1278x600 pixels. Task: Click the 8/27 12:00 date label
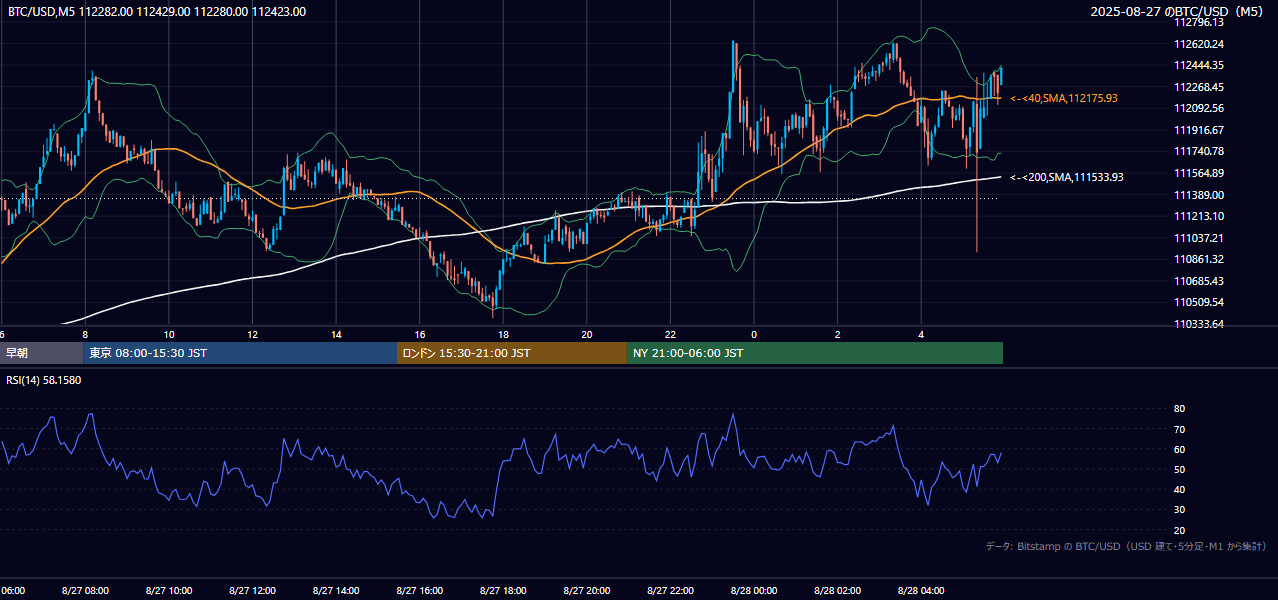coord(252,591)
